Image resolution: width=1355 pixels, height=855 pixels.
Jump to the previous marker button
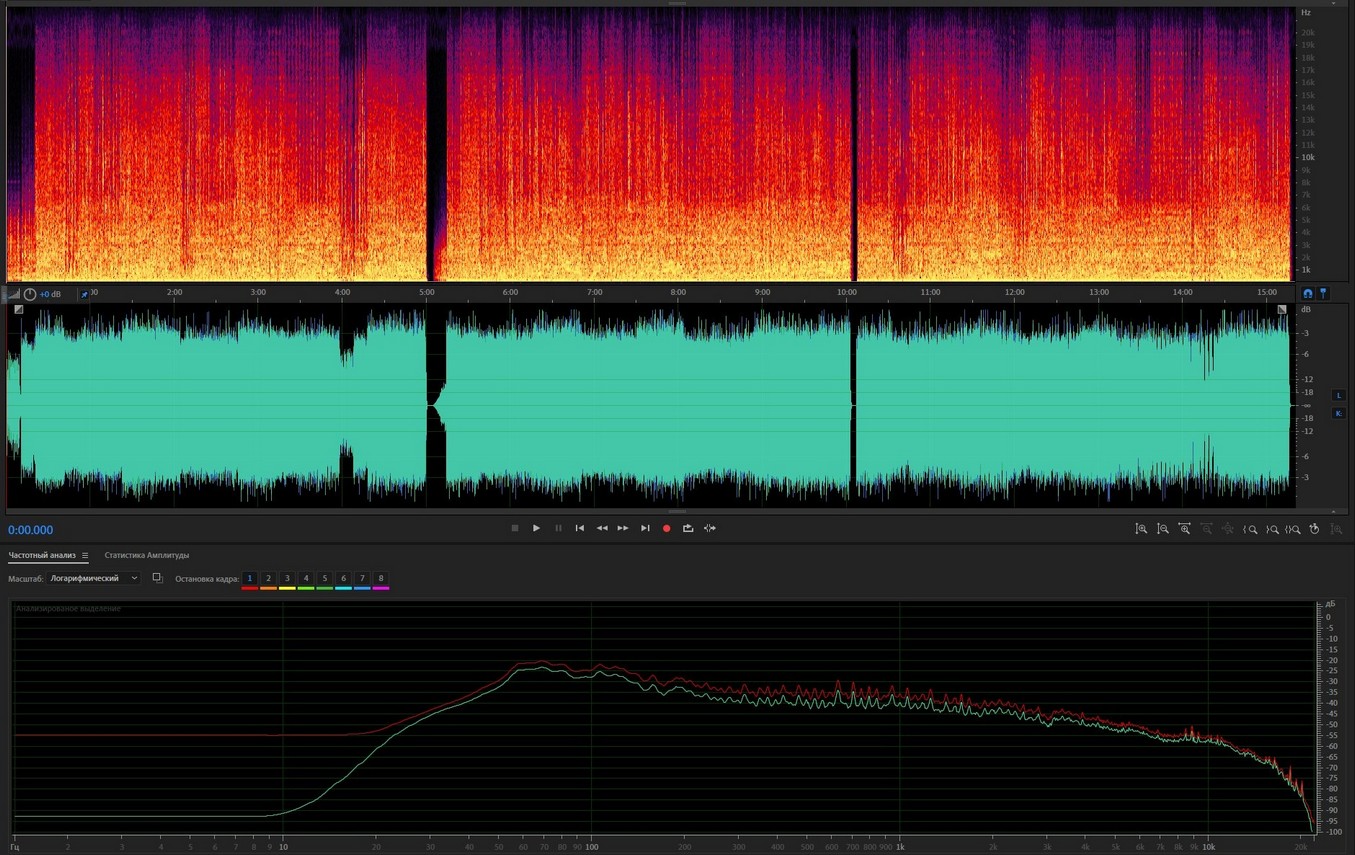[580, 528]
